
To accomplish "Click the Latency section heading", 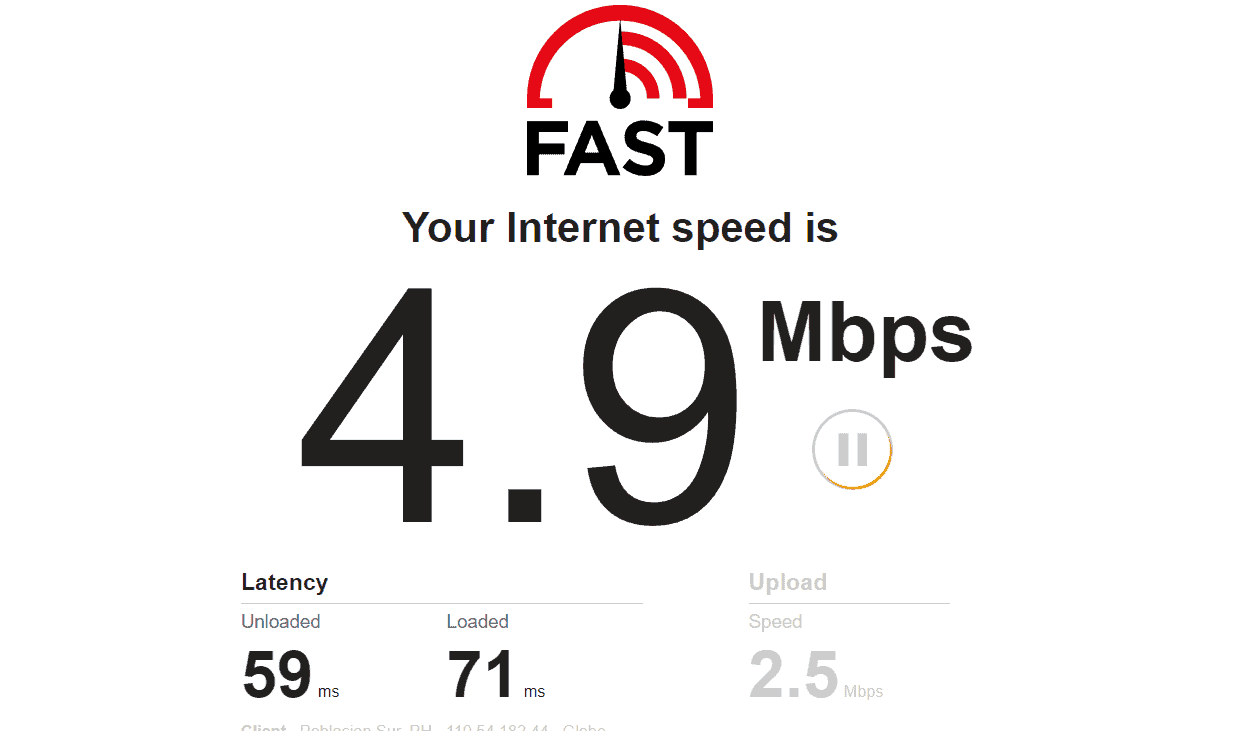I will pos(285,582).
